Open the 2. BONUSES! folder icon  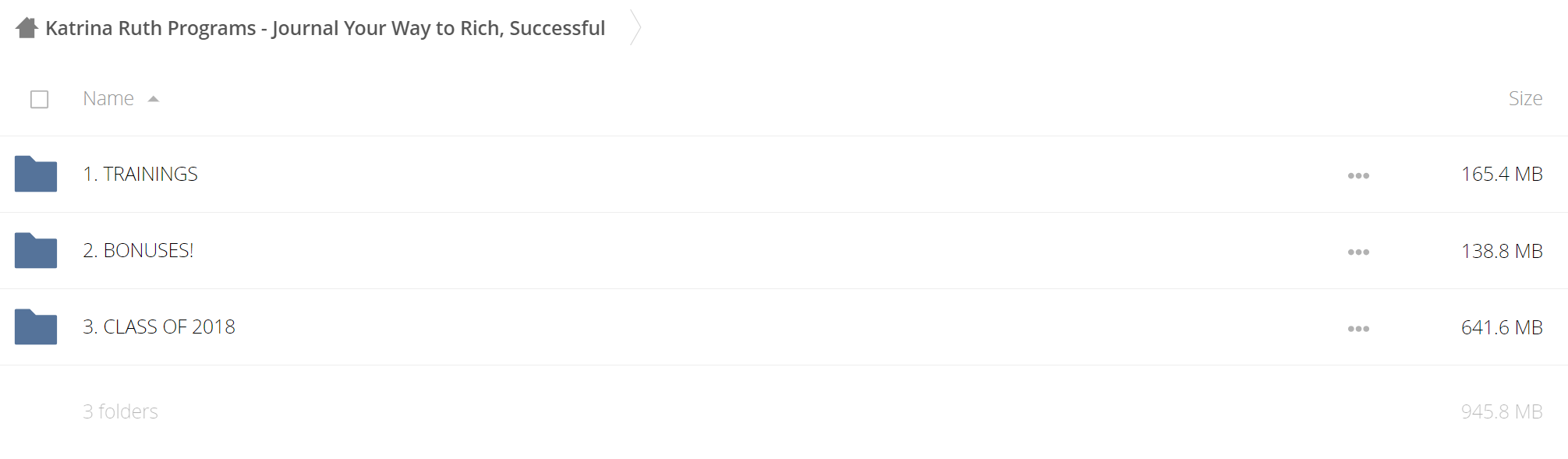pyautogui.click(x=36, y=250)
